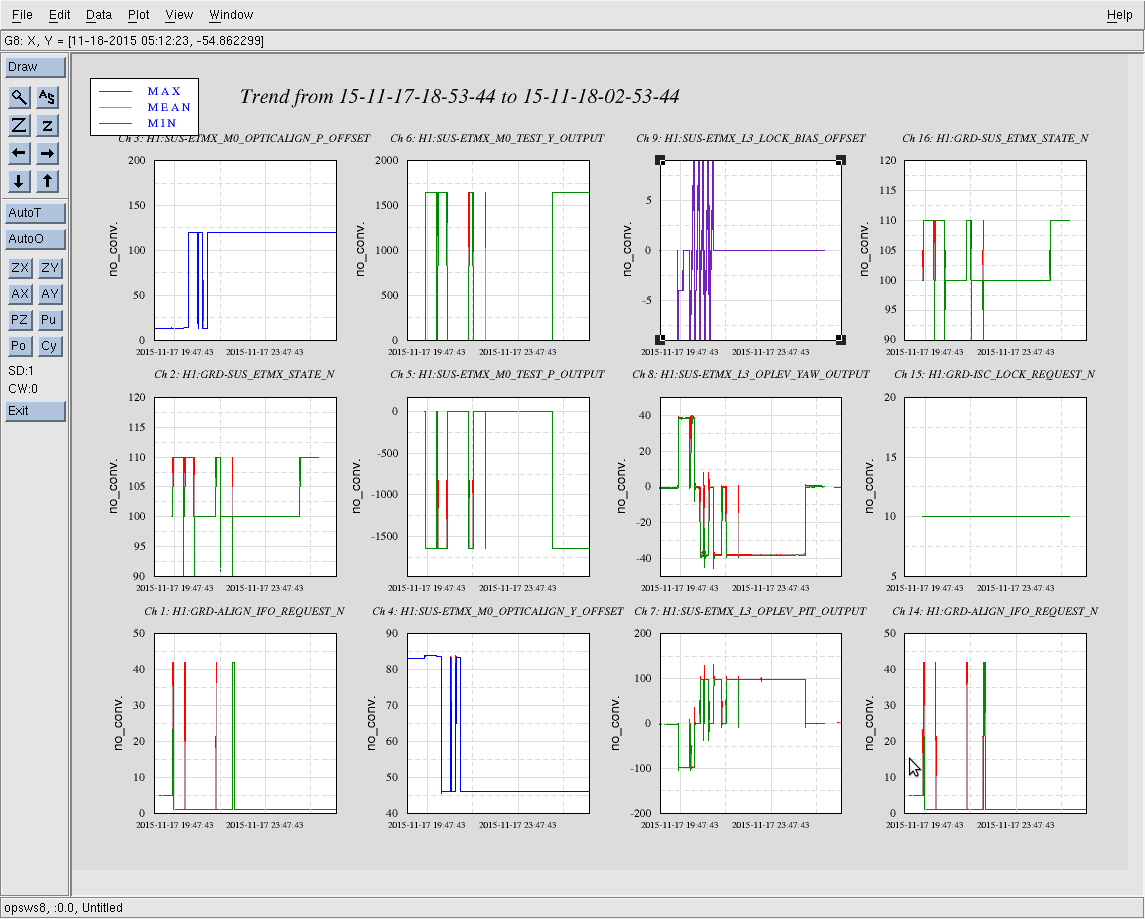
Task: Click the Exit button
Action: 35,411
